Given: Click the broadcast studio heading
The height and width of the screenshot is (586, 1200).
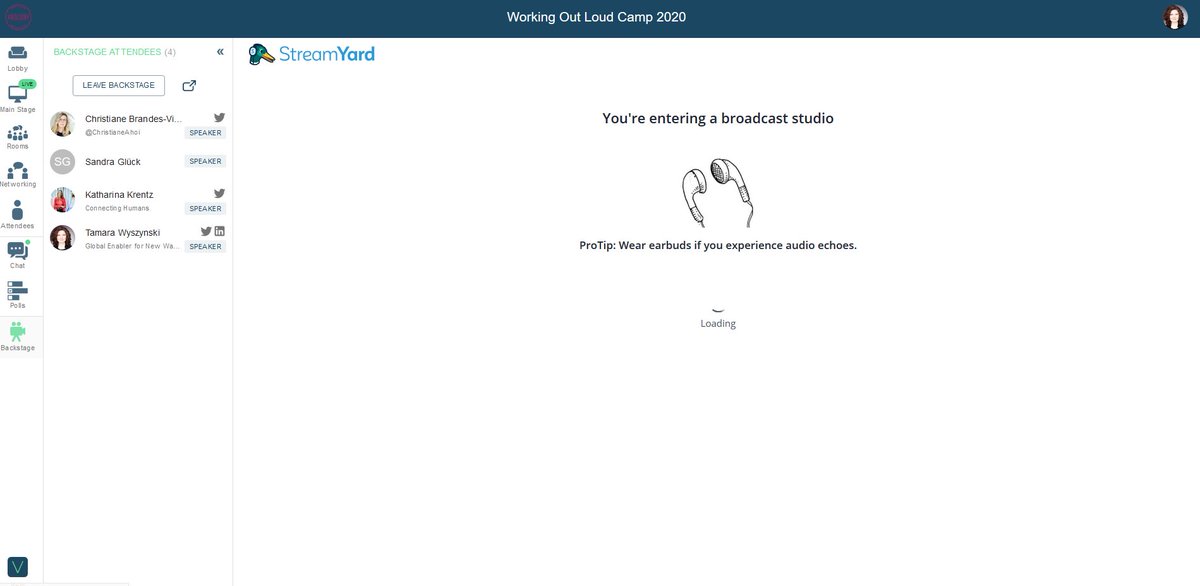Looking at the screenshot, I should click(x=718, y=118).
